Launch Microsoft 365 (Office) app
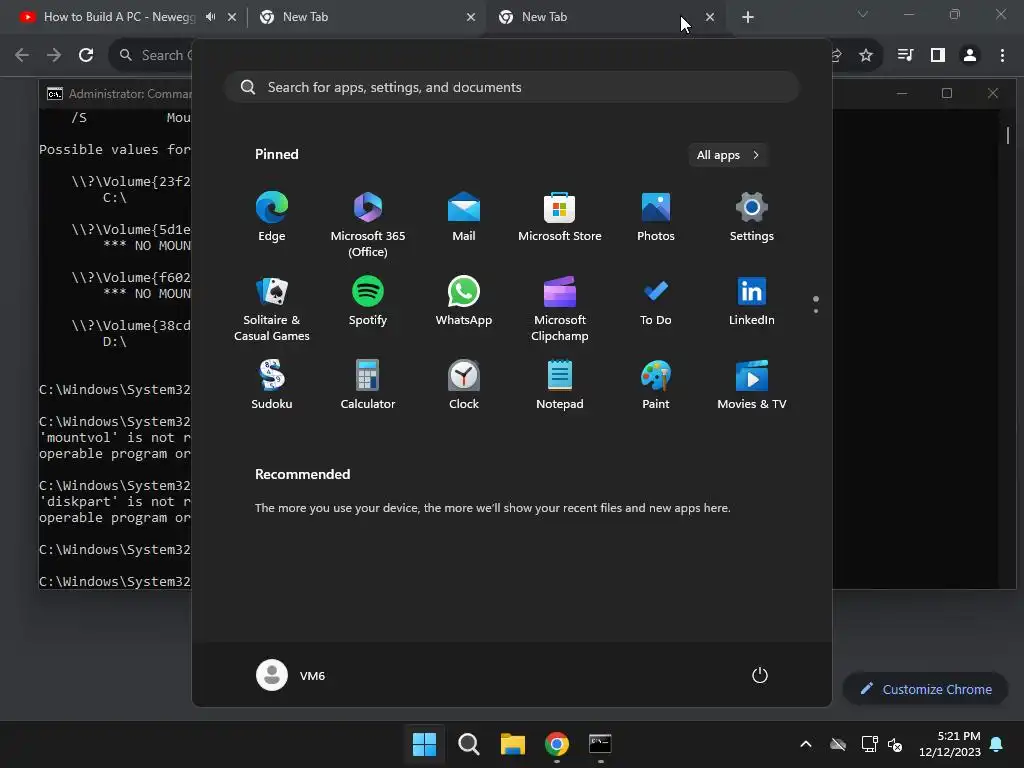 point(368,224)
